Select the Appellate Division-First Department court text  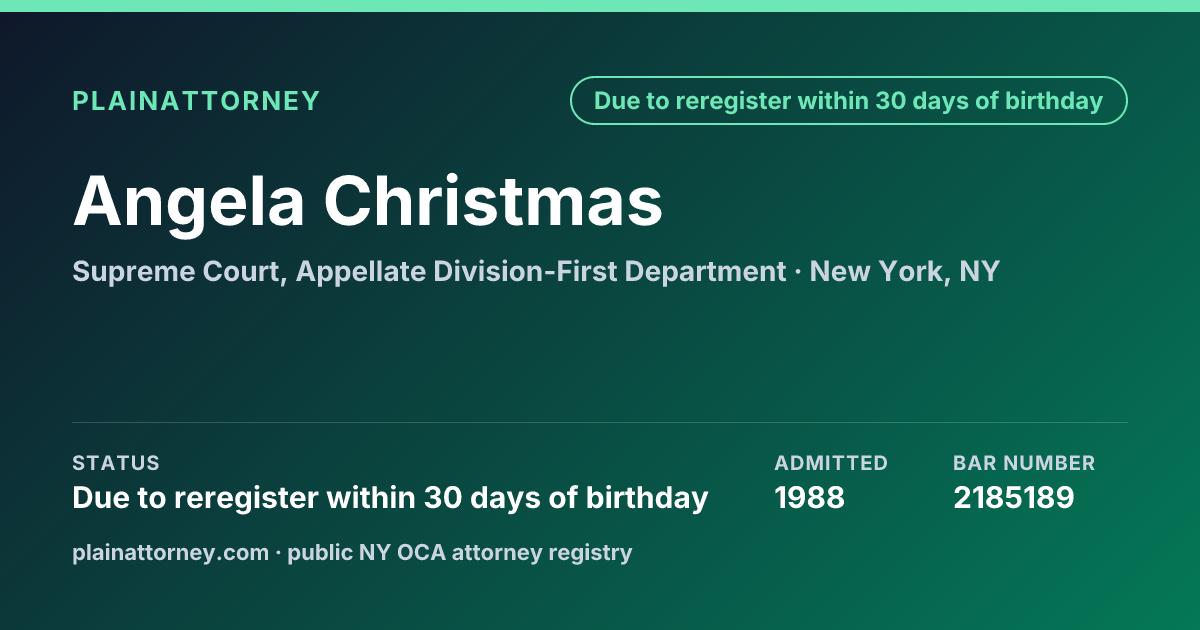coord(541,271)
